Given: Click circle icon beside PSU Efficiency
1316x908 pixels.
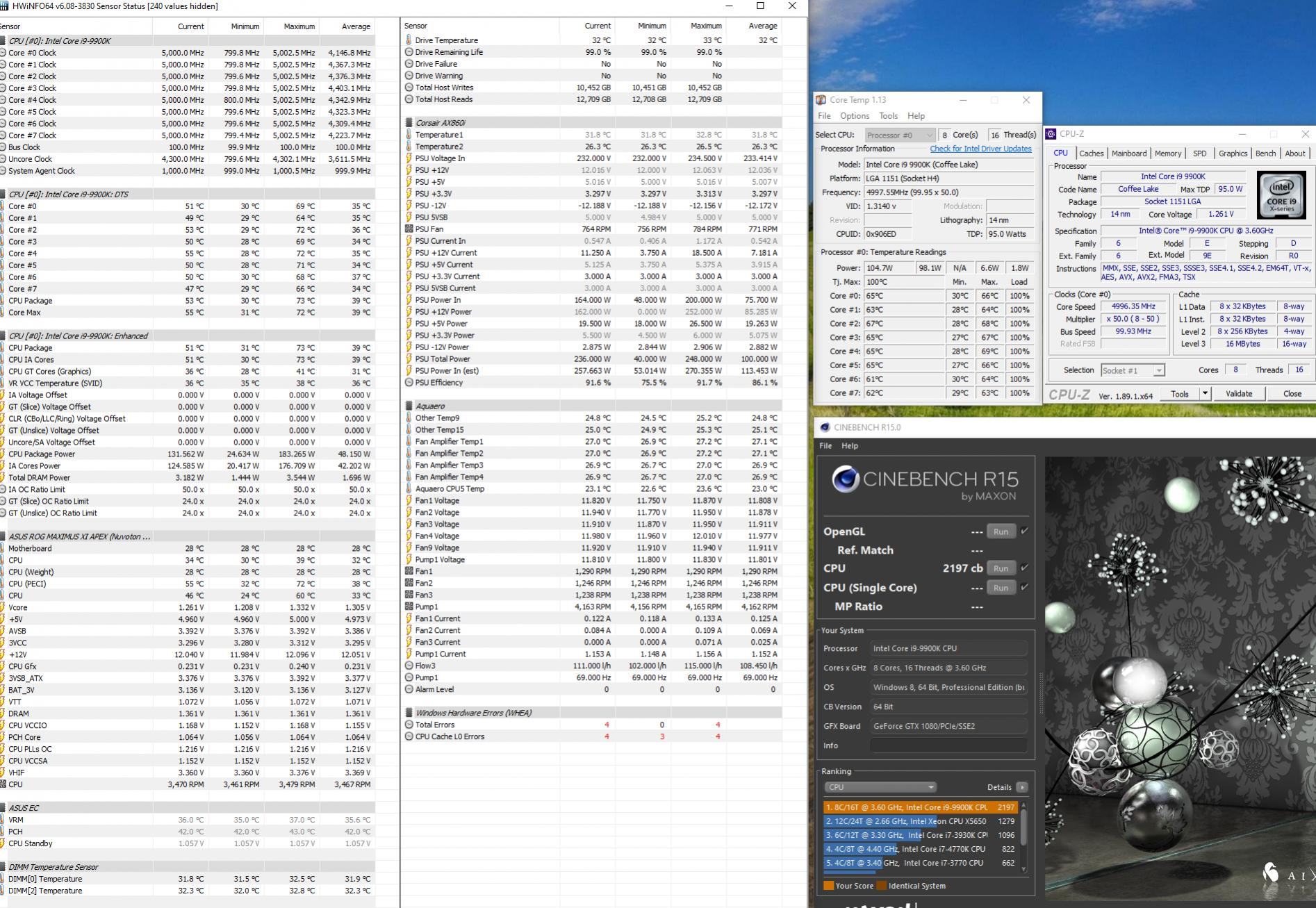Looking at the screenshot, I should 409,383.
